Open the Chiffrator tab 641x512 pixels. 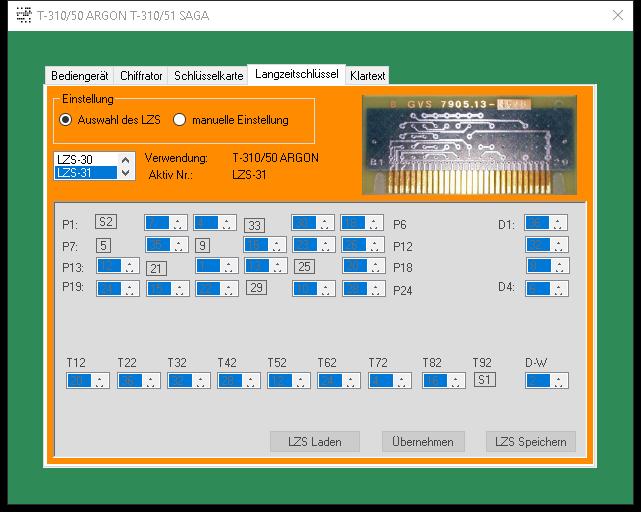point(141,76)
